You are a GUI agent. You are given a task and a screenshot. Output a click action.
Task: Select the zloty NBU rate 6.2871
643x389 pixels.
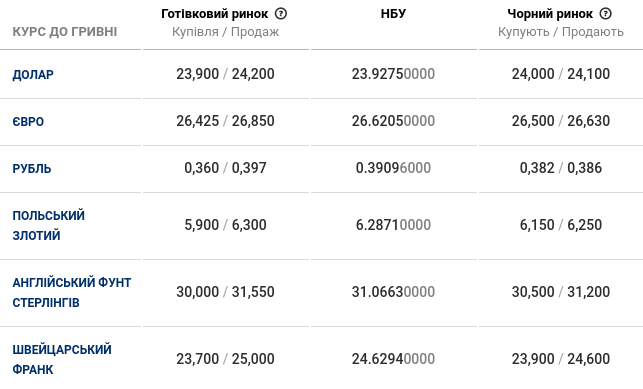pos(393,225)
